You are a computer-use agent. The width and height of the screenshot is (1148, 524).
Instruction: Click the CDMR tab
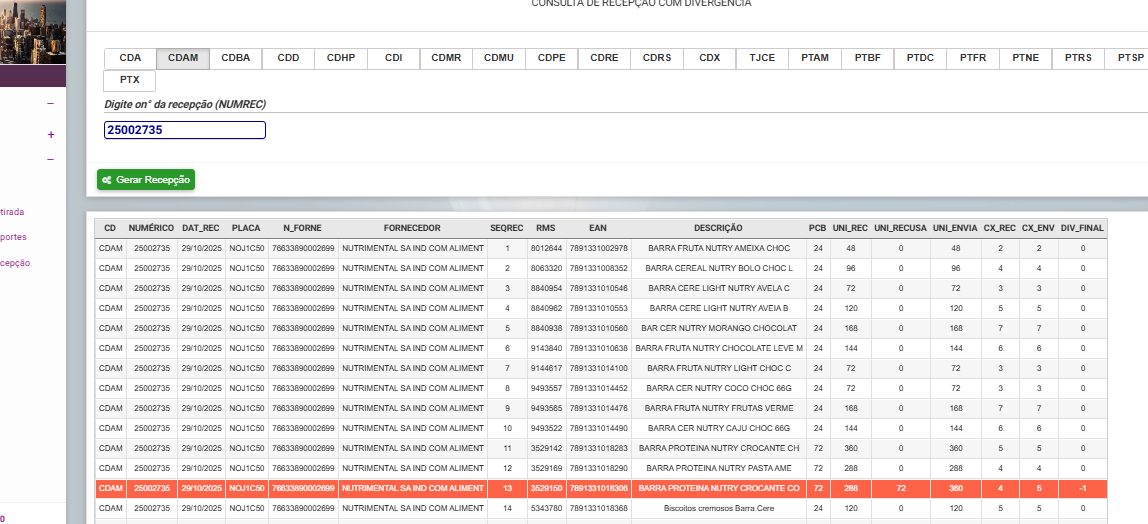[x=446, y=58]
